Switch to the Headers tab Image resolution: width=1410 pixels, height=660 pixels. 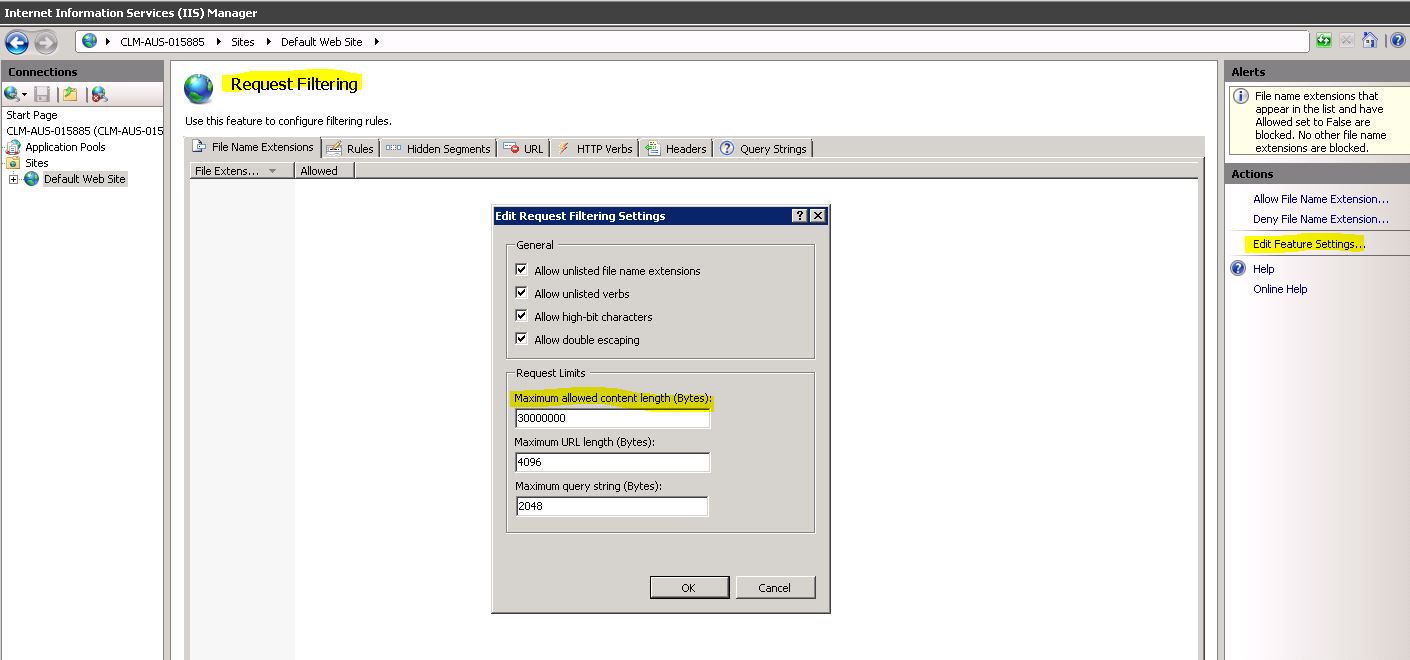point(676,148)
